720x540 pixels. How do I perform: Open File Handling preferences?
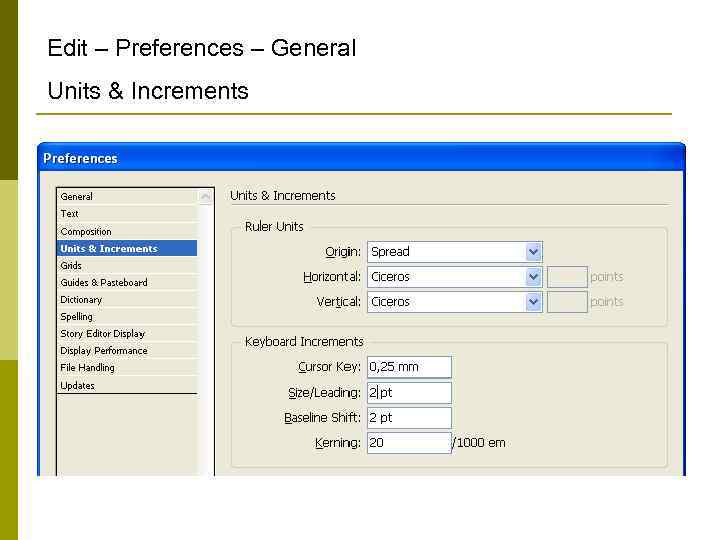click(x=88, y=368)
